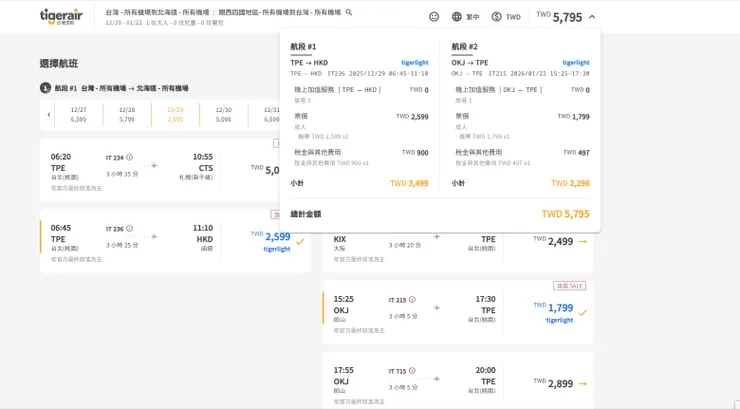Viewport: 740px width, 409px height.
Task: Go to previous dates with left arrow
Action: (49, 114)
